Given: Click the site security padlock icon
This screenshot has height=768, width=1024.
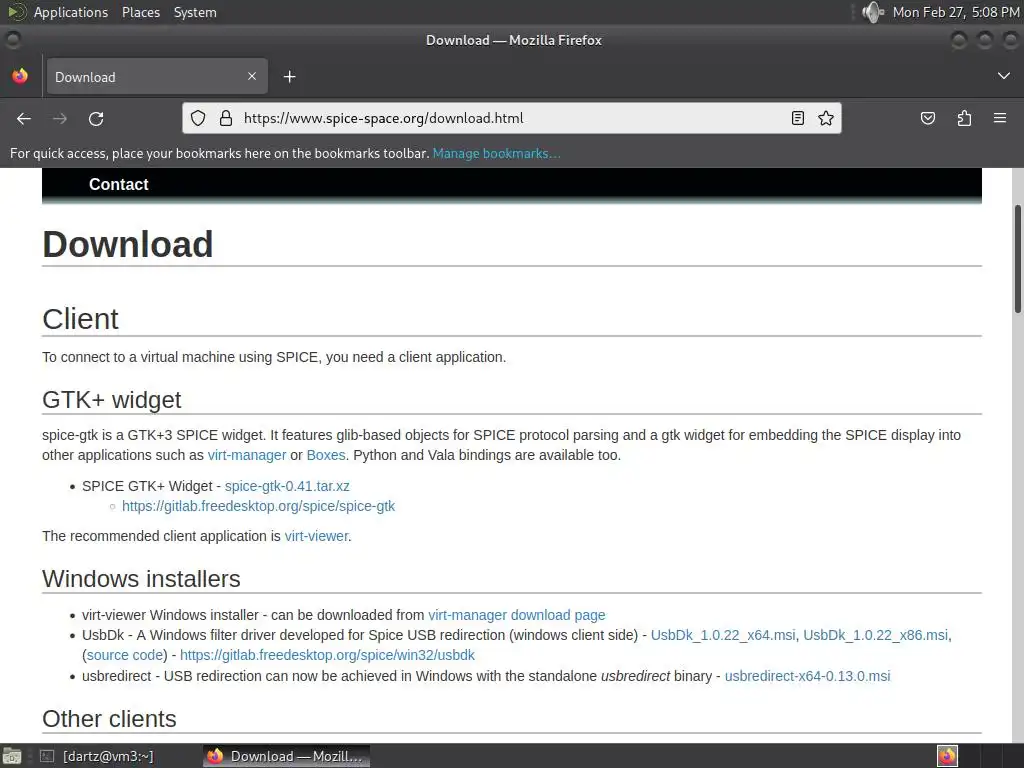Looking at the screenshot, I should click(x=226, y=118).
